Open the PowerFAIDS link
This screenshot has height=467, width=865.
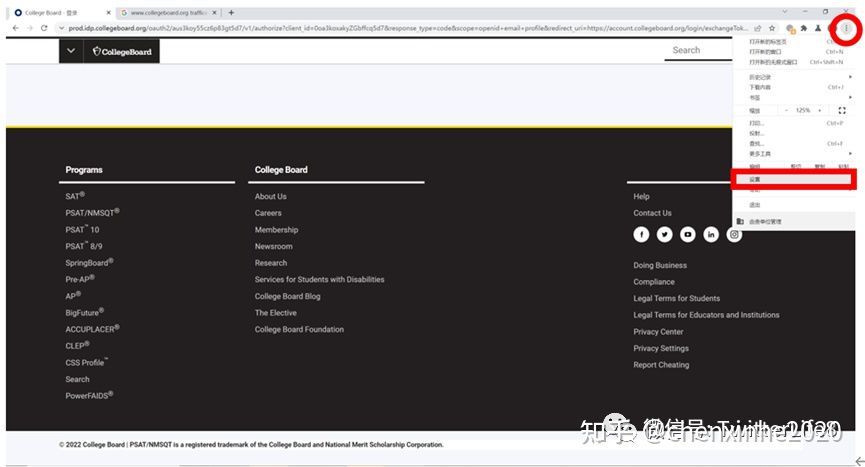point(89,395)
